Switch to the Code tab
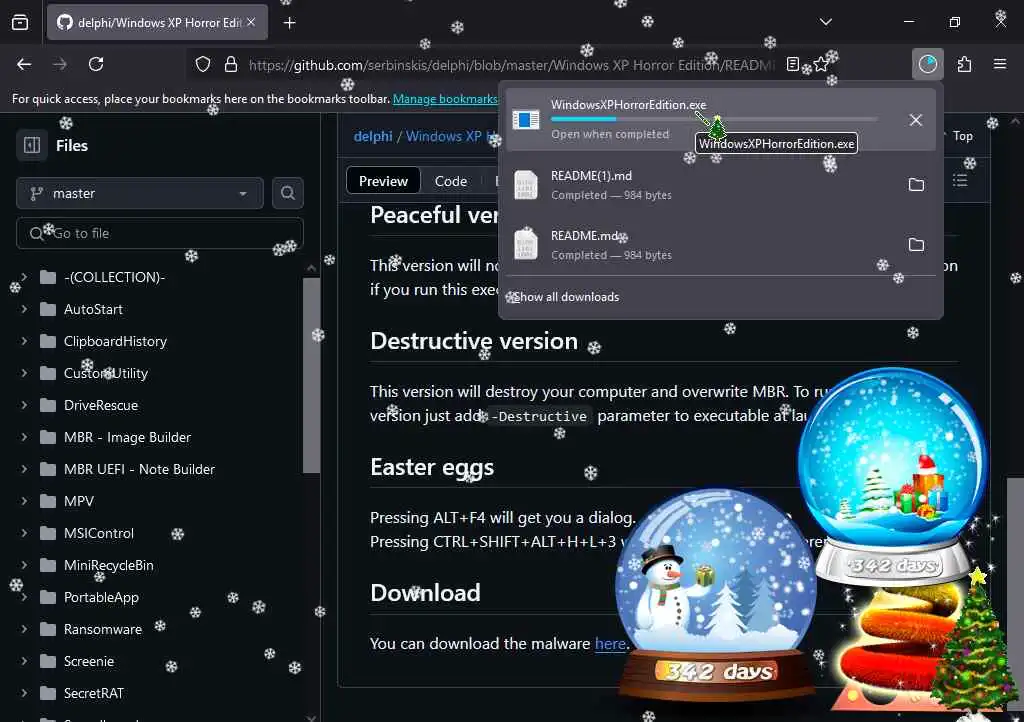1024x722 pixels. [451, 181]
